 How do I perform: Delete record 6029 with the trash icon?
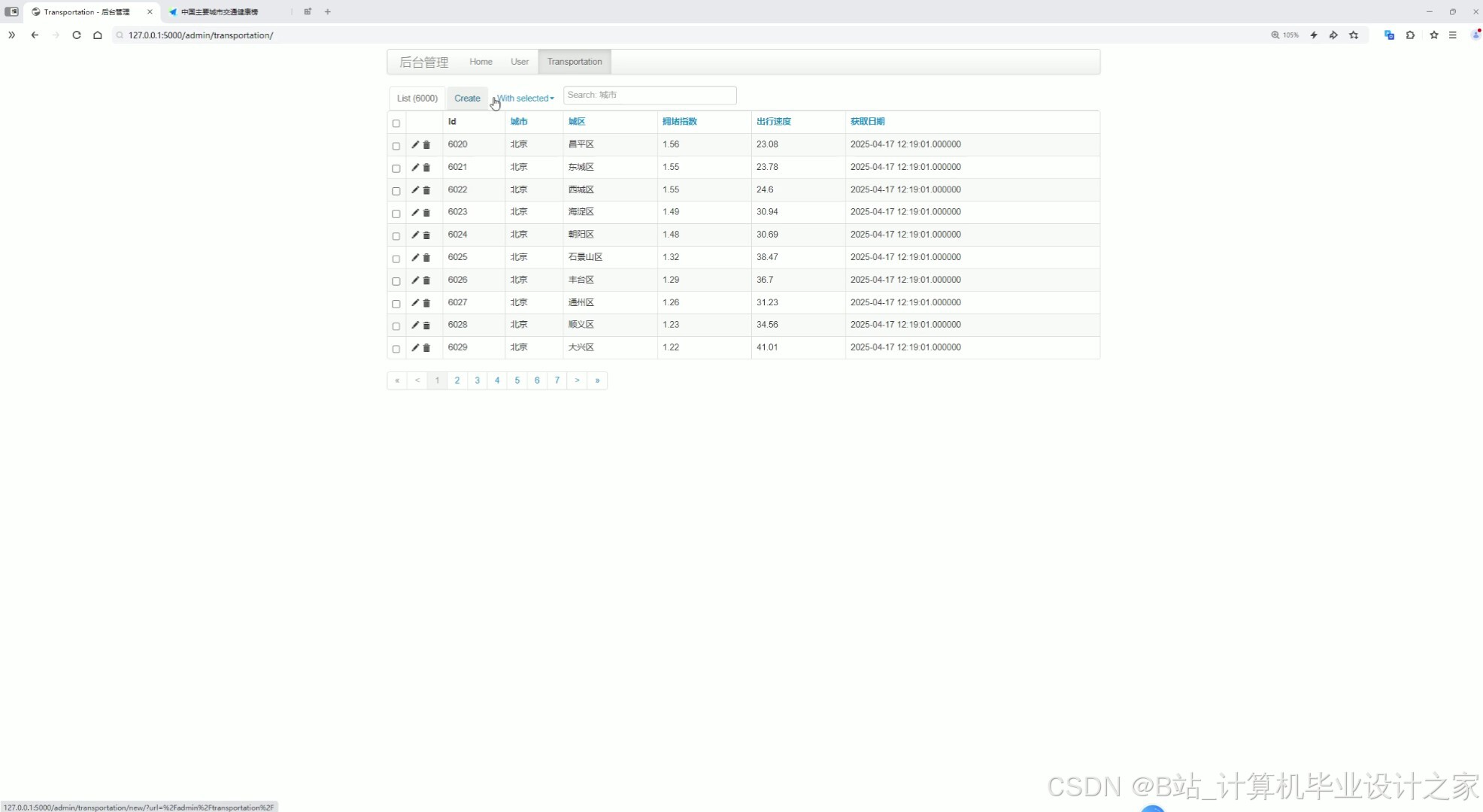coord(426,347)
